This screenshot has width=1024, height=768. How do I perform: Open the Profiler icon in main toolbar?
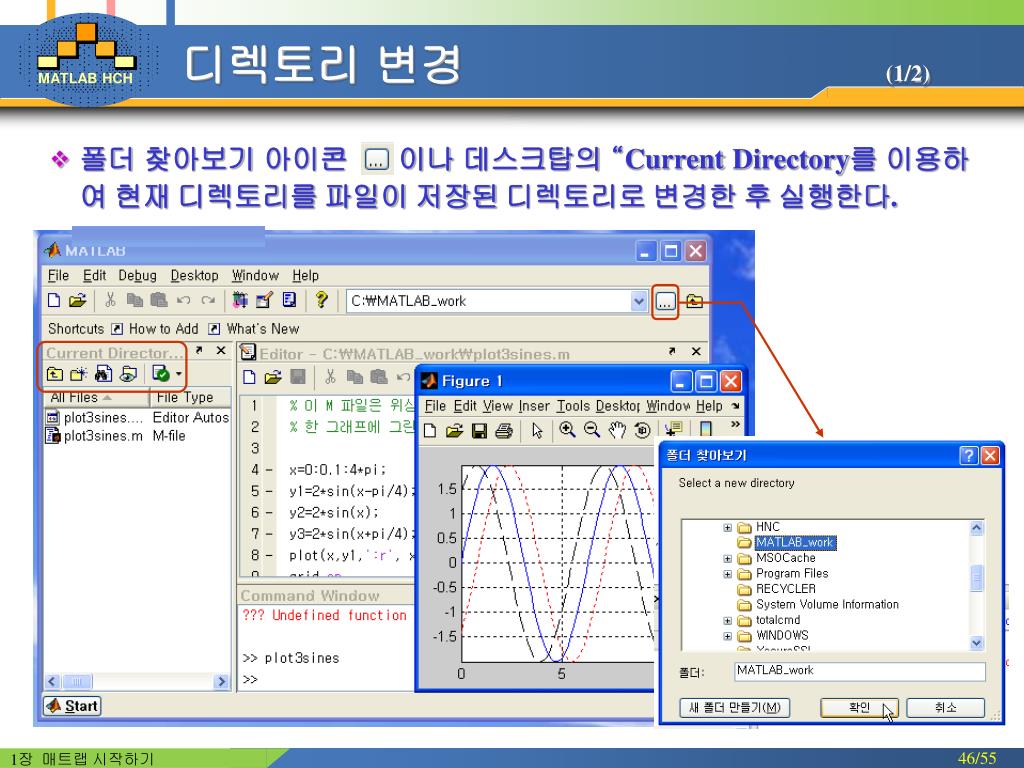click(x=289, y=300)
